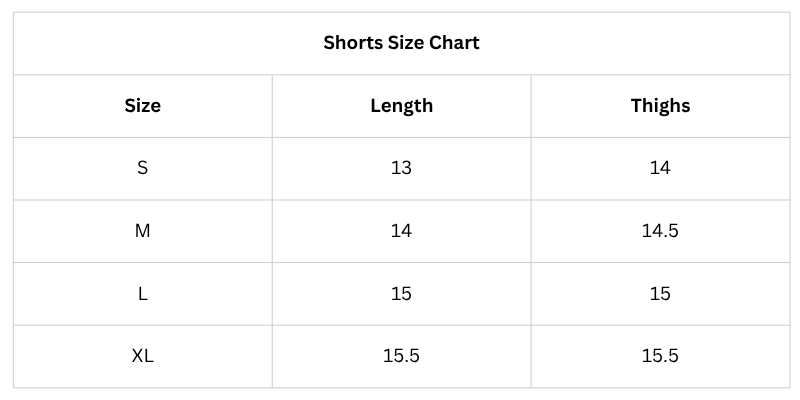Click the word "Chart" in the title
Viewport: 800px width, 400px height.
pos(454,43)
